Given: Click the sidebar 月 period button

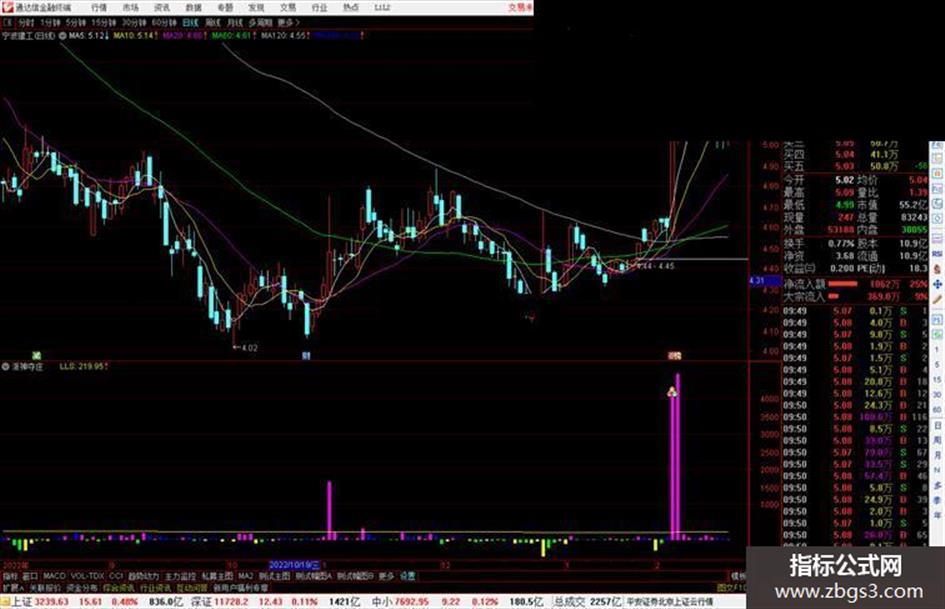Looking at the screenshot, I should click(937, 455).
